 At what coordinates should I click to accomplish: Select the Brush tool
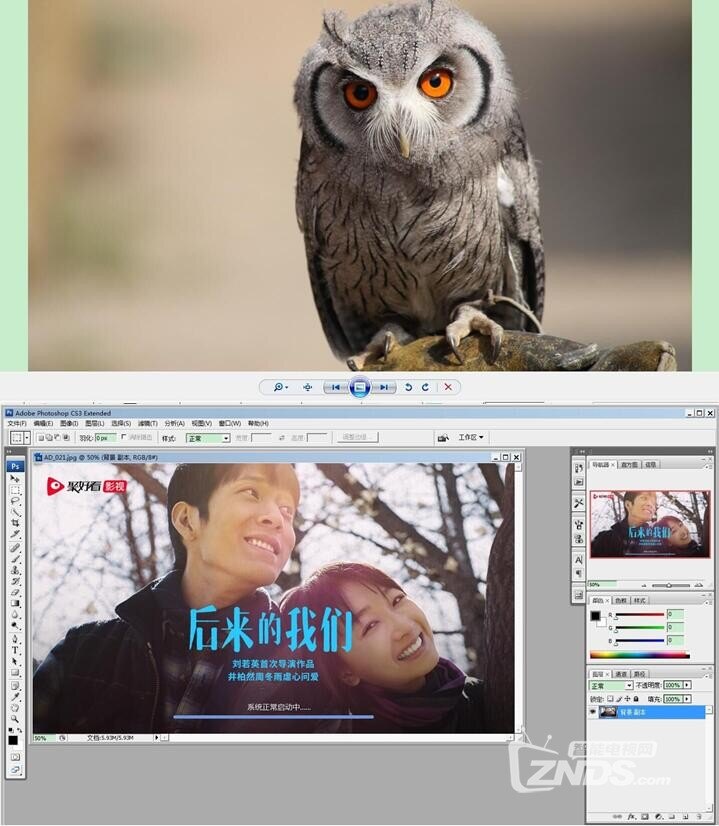coord(15,559)
